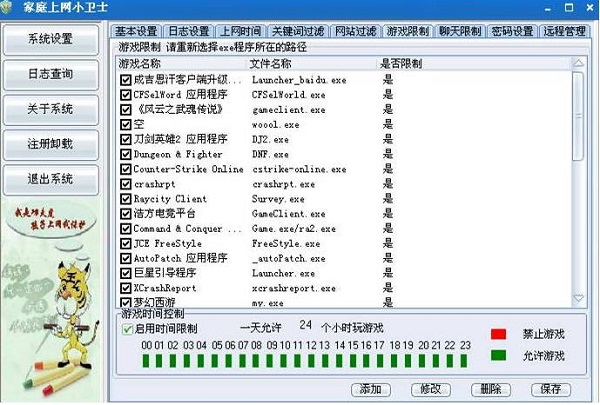
Task: Open the 系统设置 sidebar section
Action: 51,39
